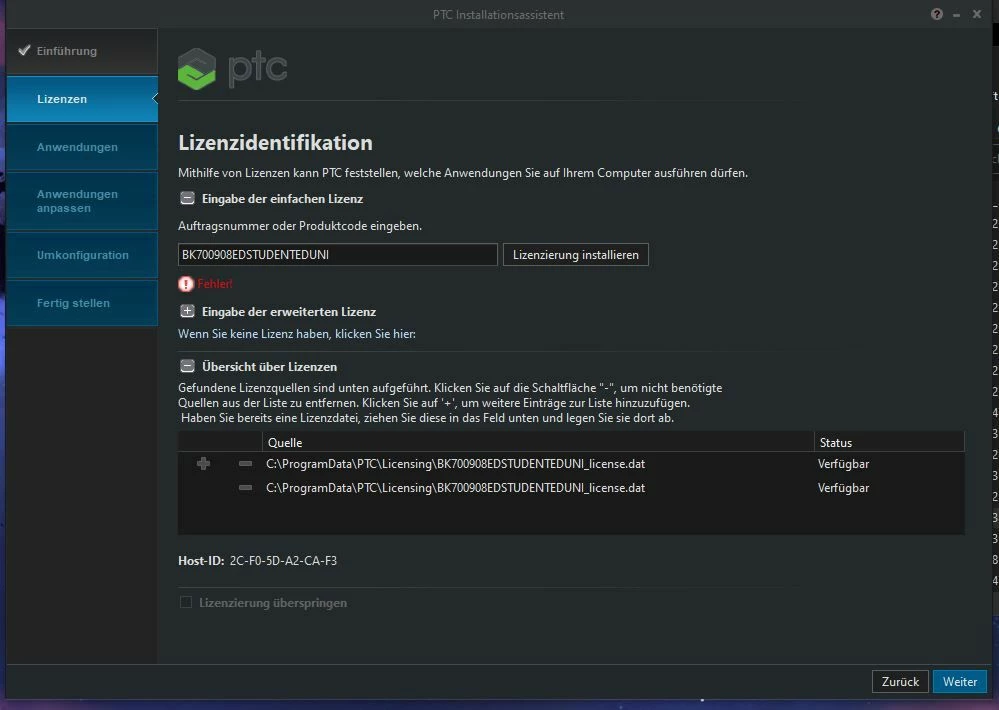Viewport: 999px width, 710px height.
Task: Select the first license.dat path row
Action: click(x=456, y=464)
